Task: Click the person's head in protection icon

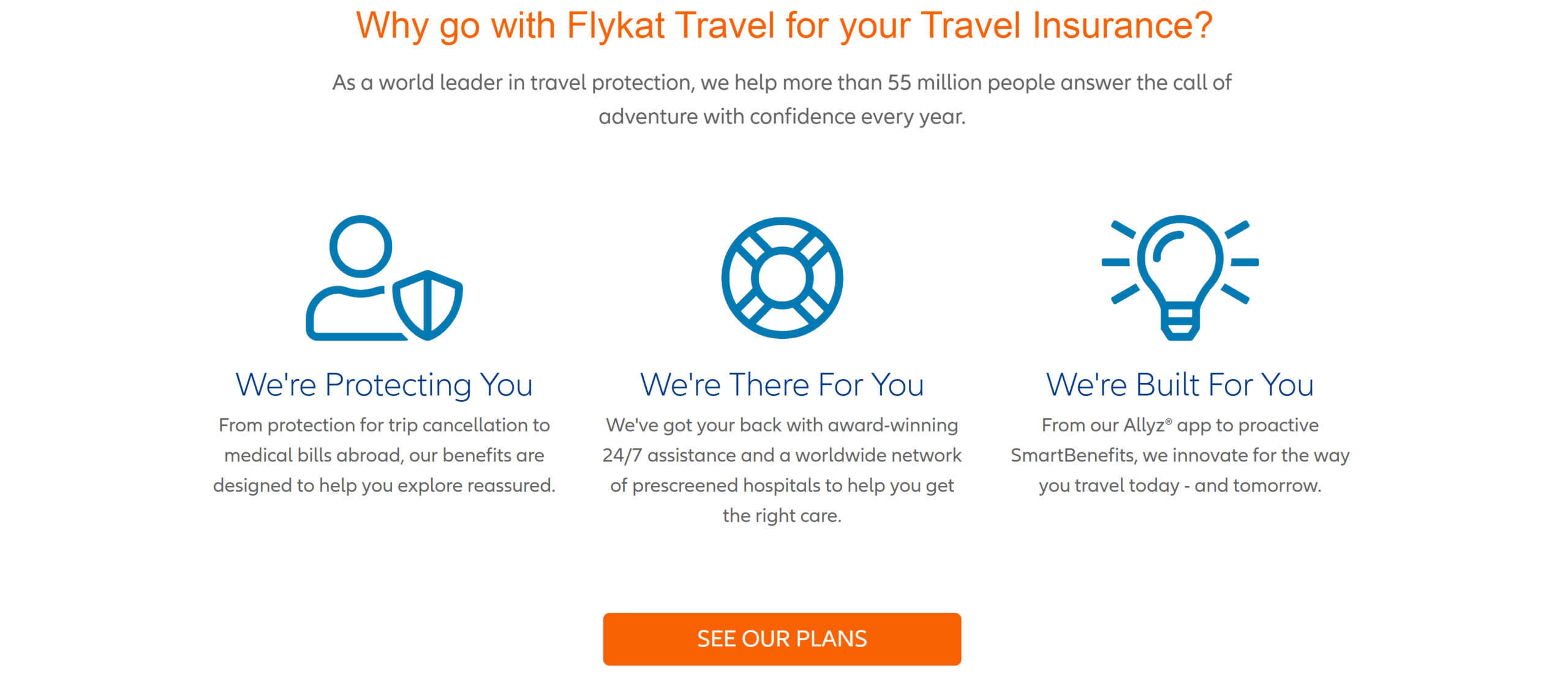Action: coord(361,246)
